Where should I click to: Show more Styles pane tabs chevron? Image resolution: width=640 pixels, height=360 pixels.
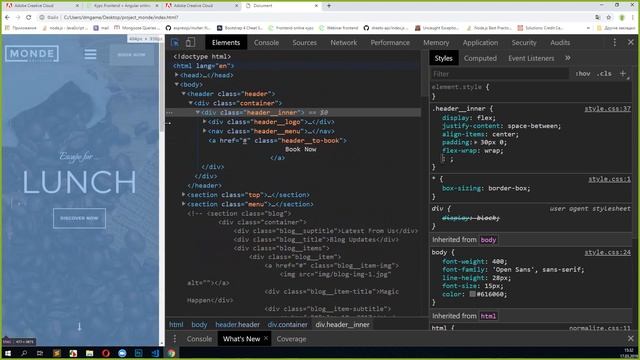point(568,58)
